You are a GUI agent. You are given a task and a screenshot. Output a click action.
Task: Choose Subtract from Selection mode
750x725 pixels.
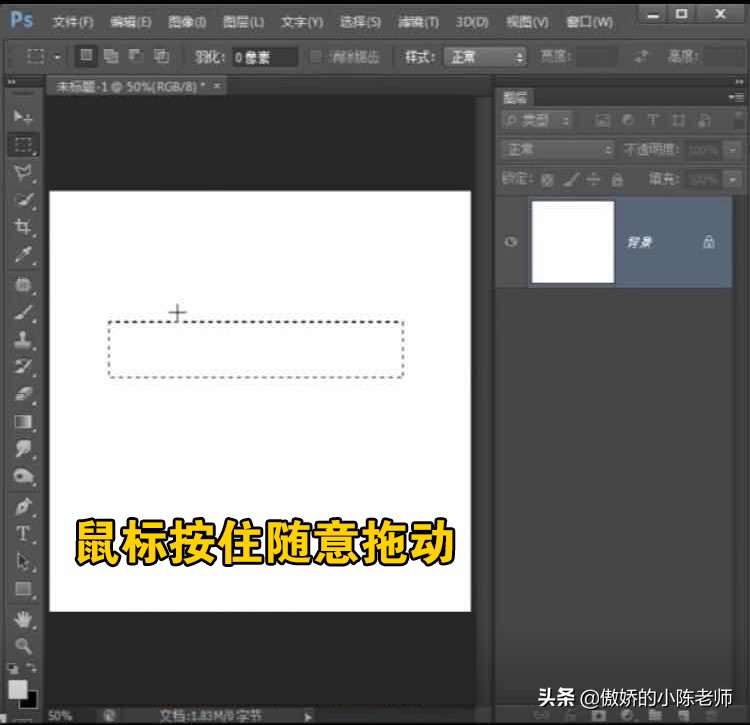point(136,56)
